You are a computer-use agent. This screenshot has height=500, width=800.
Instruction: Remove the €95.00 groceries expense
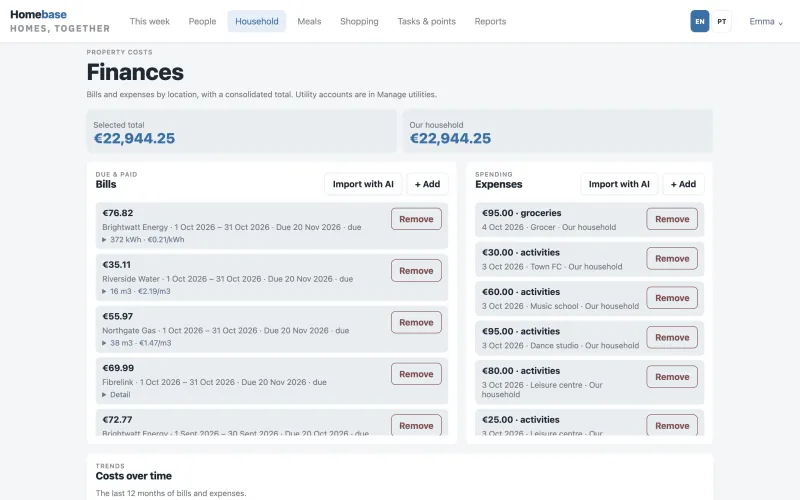click(672, 219)
